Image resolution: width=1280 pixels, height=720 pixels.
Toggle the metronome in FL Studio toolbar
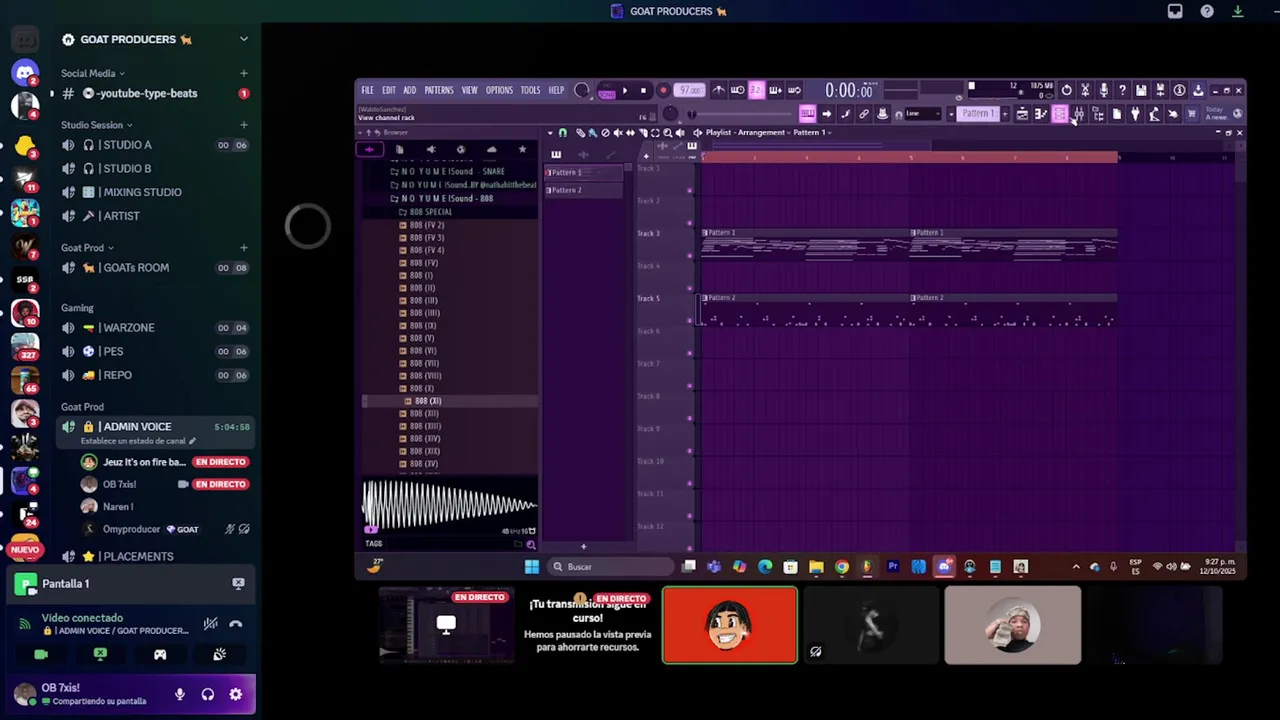click(718, 90)
